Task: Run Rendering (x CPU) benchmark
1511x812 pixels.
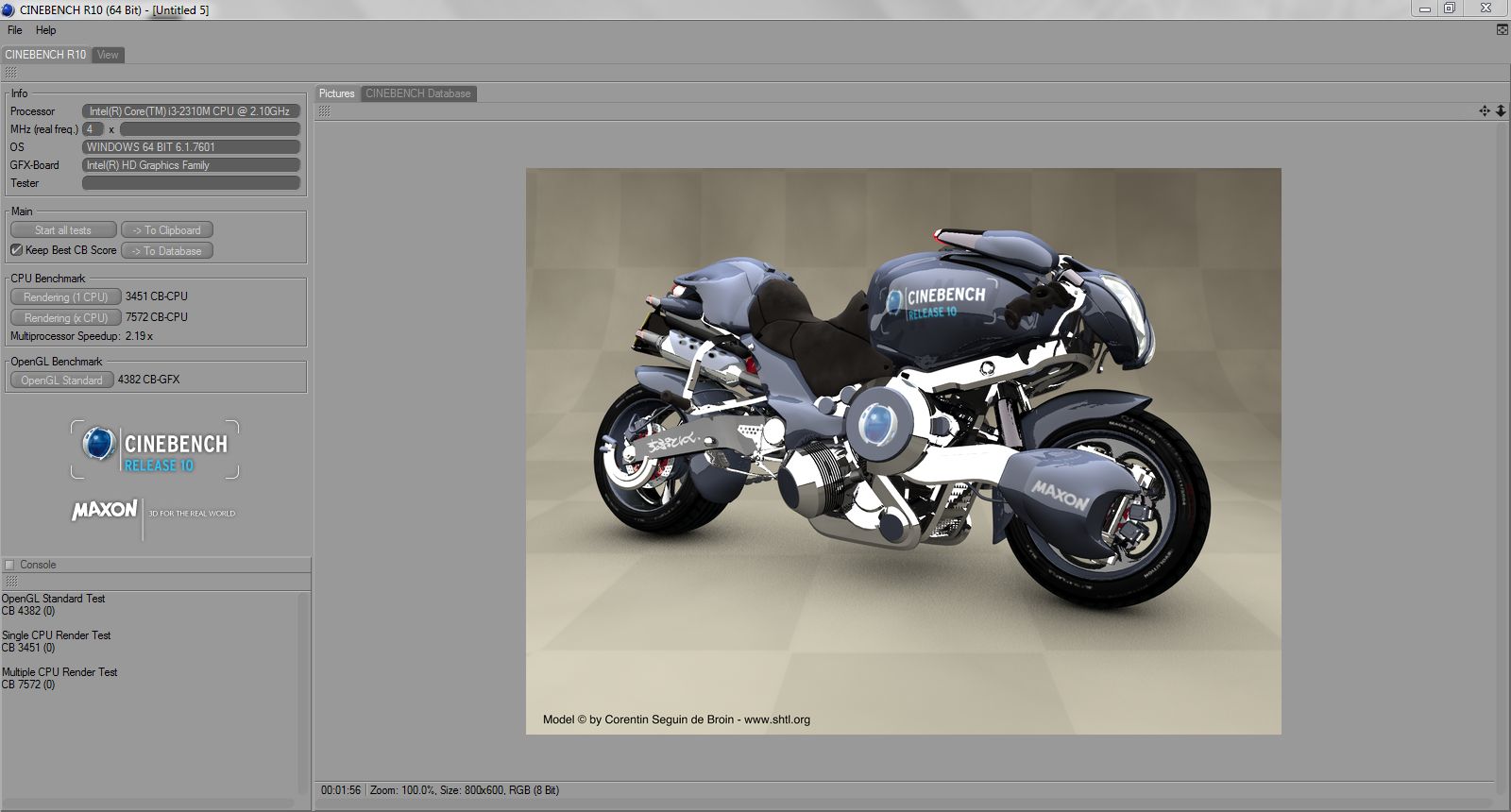Action: pyautogui.click(x=65, y=317)
